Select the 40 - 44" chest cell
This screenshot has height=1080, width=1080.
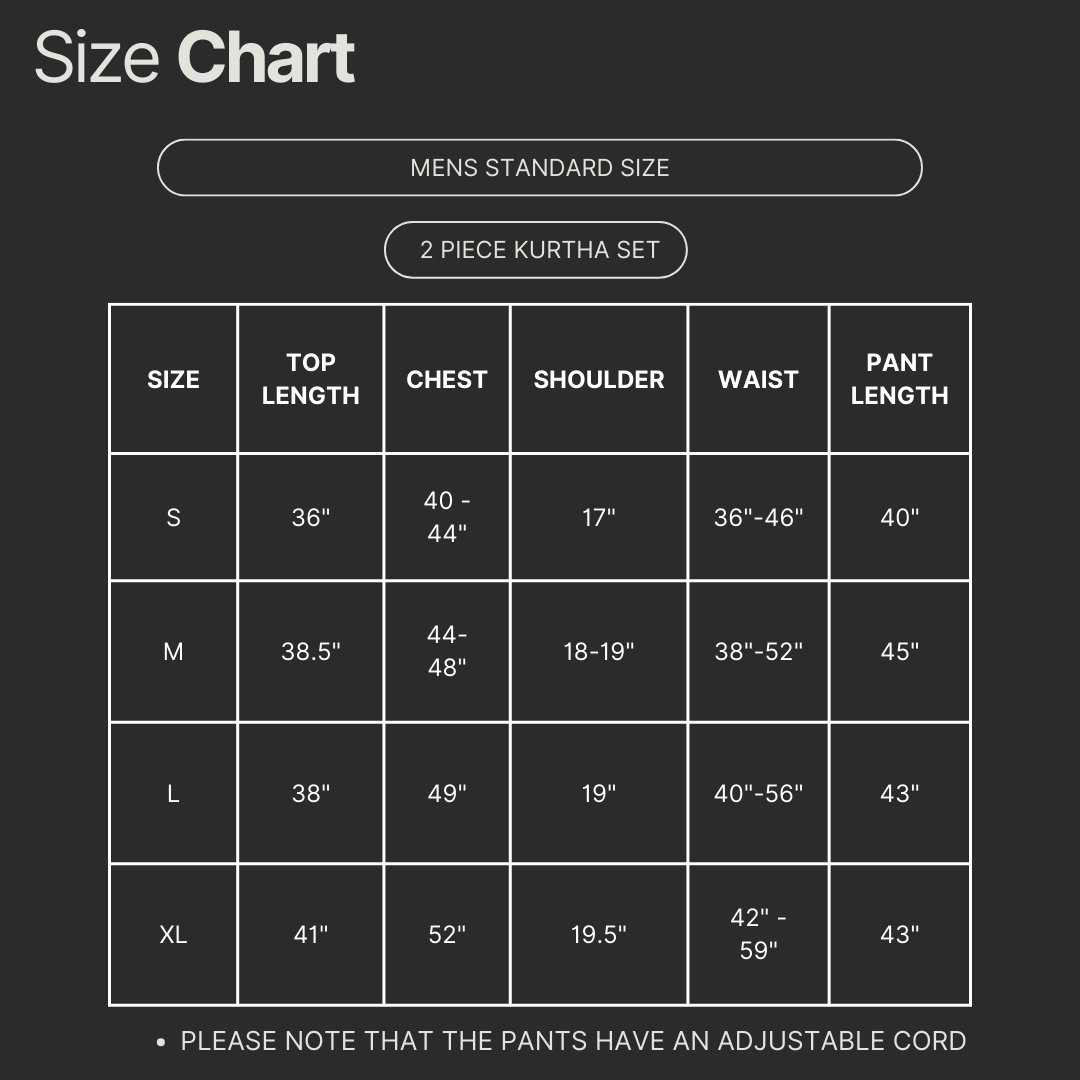coord(446,517)
